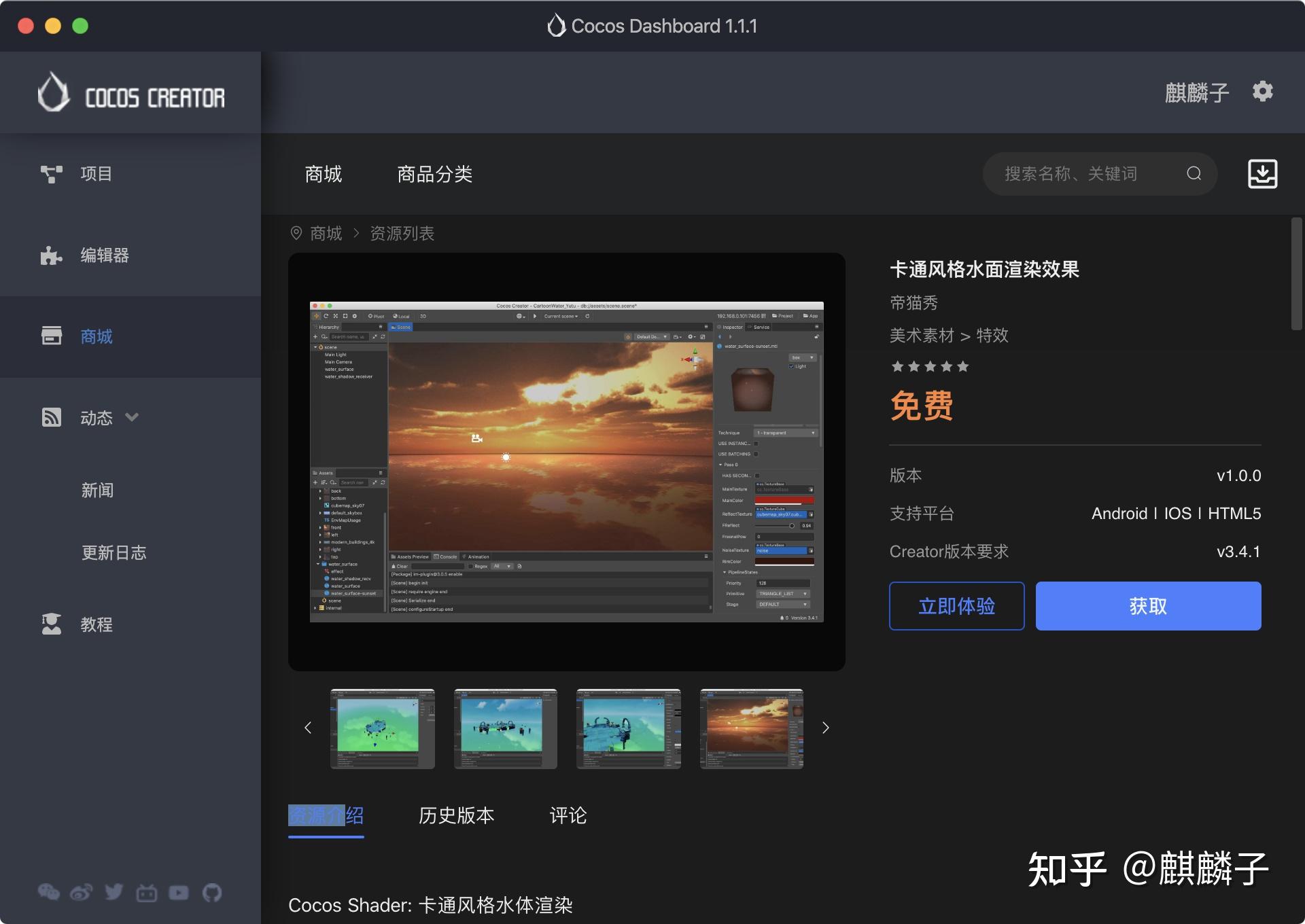Open the 商城 top navigation tab
The image size is (1305, 924).
[x=324, y=174]
